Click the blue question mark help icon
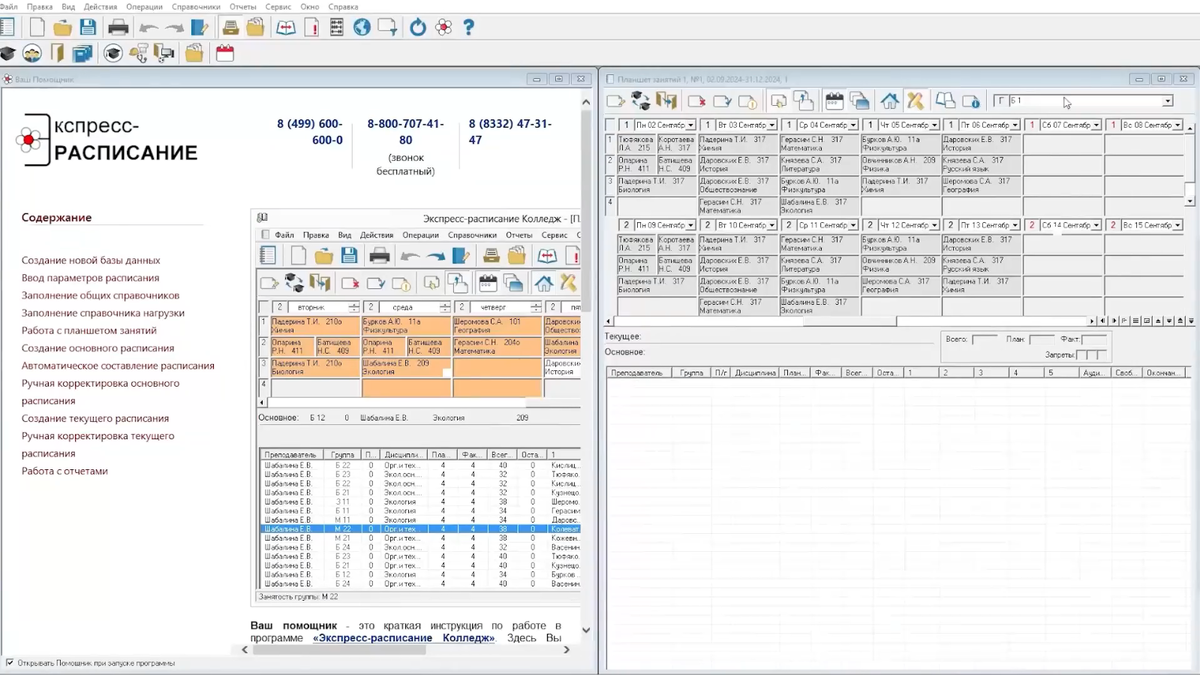Screen dimensions: 1200x675 (x=469, y=28)
